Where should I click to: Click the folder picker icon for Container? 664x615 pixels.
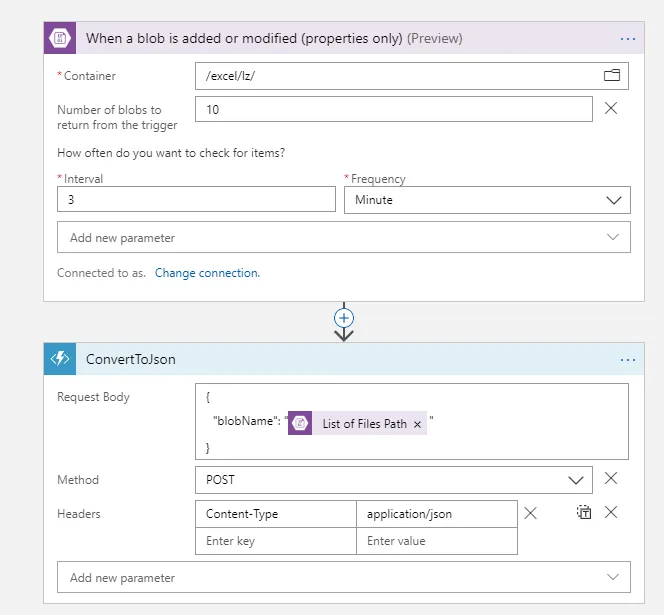point(611,75)
